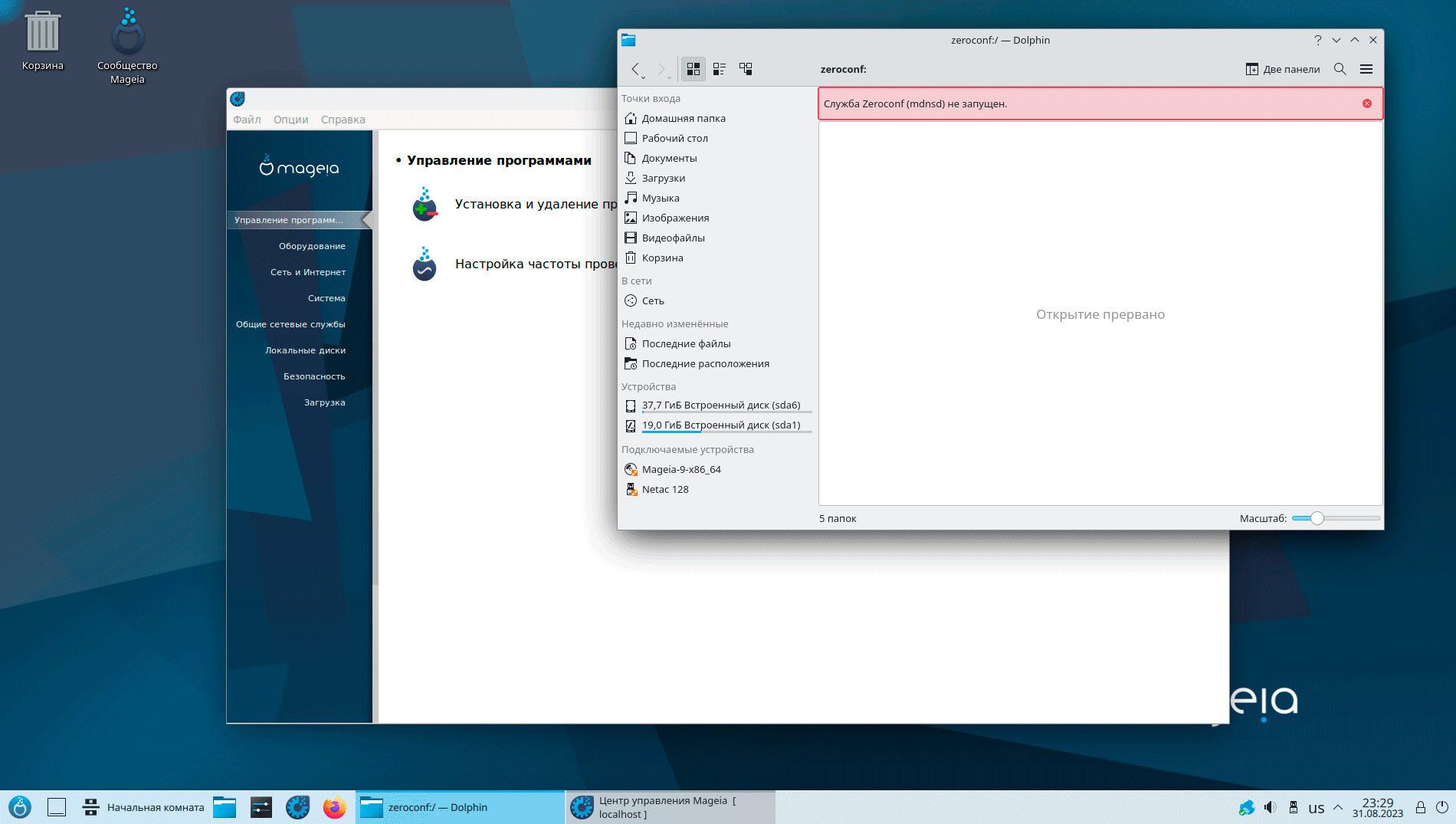Toggle the Two panels split view

click(1283, 69)
